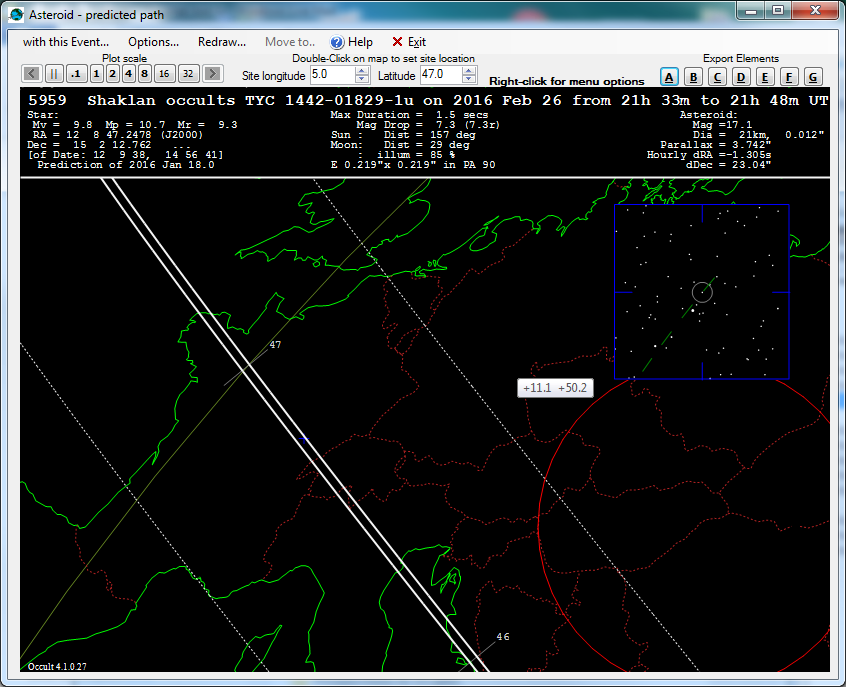Click the Latitude spinner arrows

point(470,75)
